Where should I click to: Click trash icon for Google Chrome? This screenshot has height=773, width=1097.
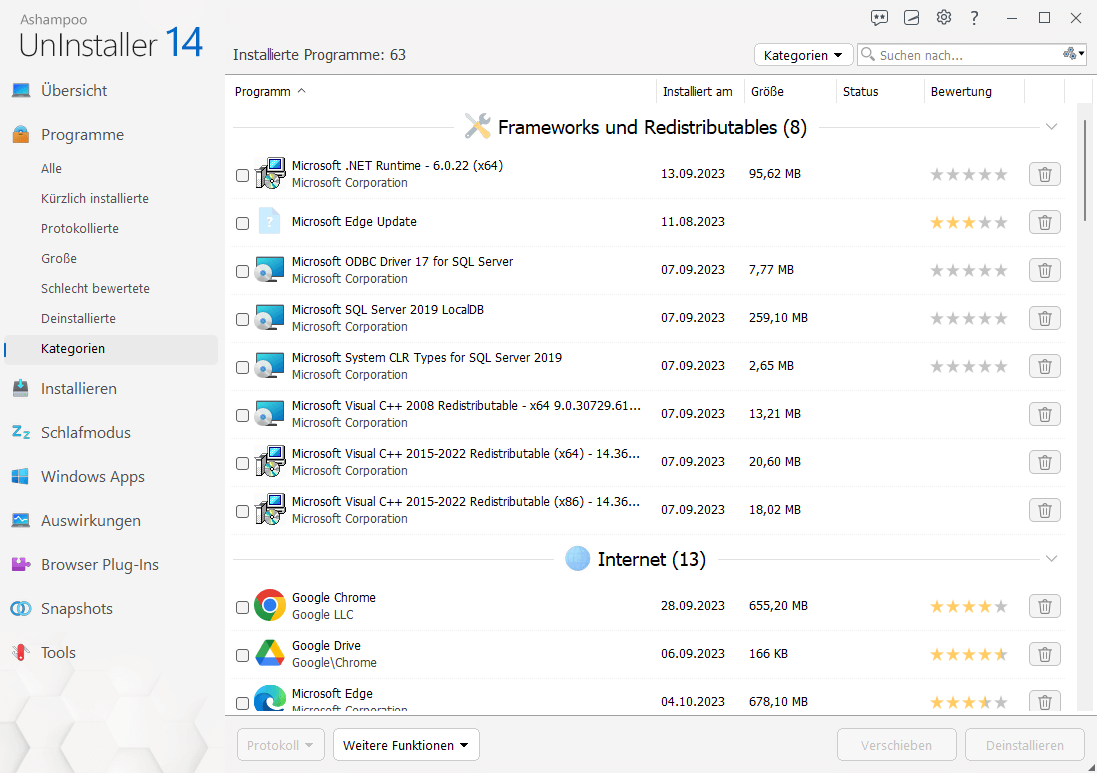pyautogui.click(x=1045, y=607)
